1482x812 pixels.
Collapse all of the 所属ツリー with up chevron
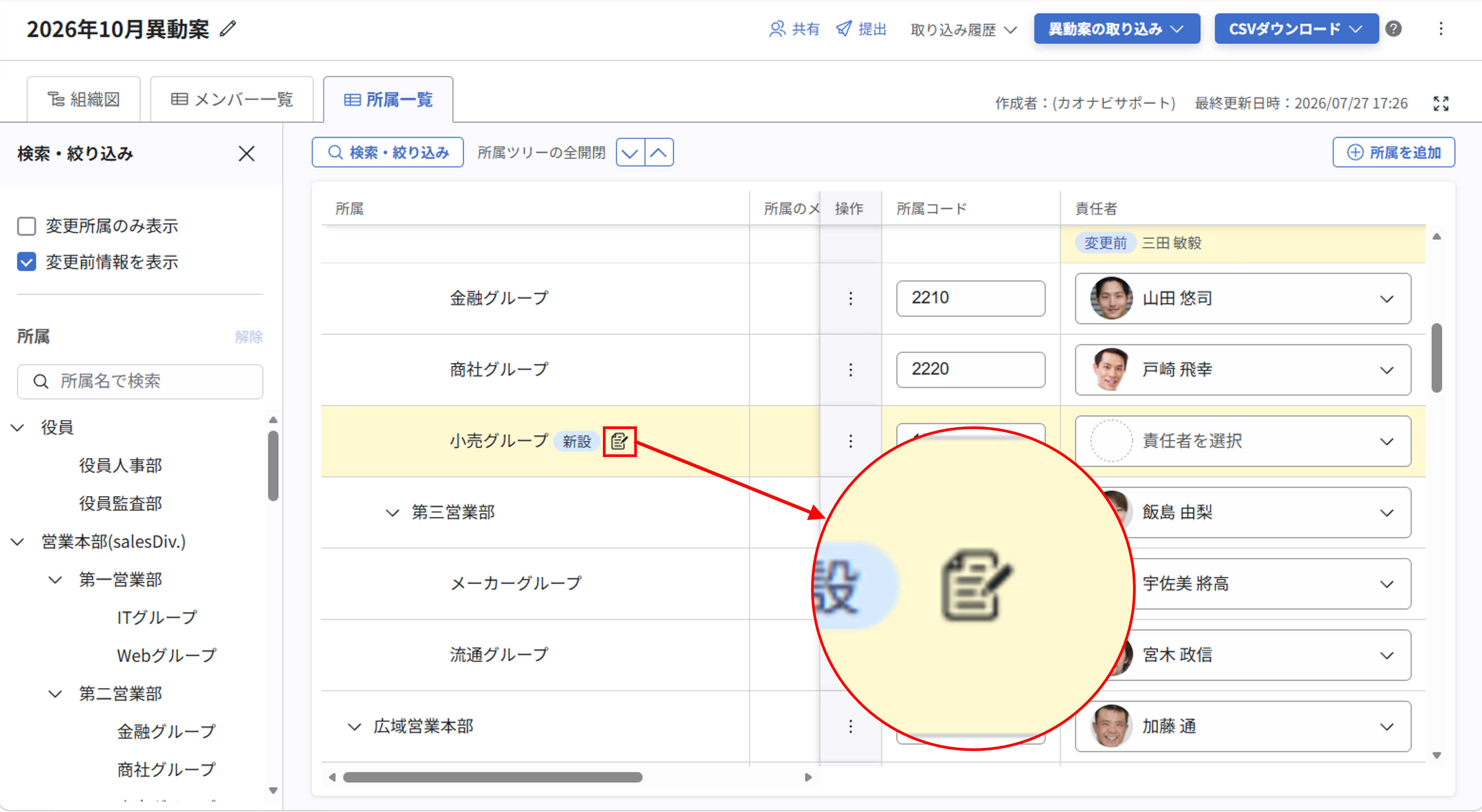[659, 152]
